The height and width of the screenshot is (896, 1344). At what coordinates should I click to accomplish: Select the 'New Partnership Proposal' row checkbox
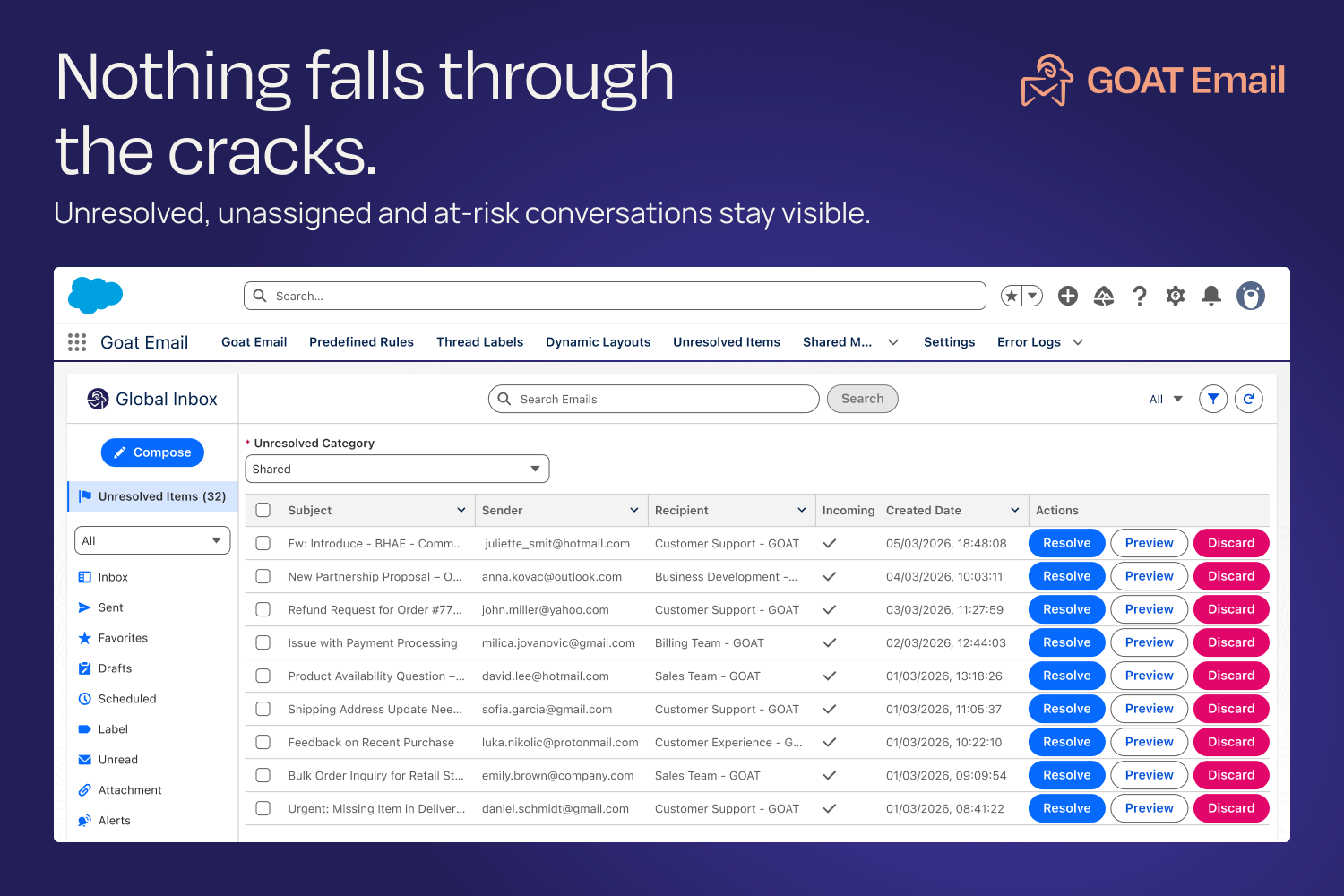point(263,576)
